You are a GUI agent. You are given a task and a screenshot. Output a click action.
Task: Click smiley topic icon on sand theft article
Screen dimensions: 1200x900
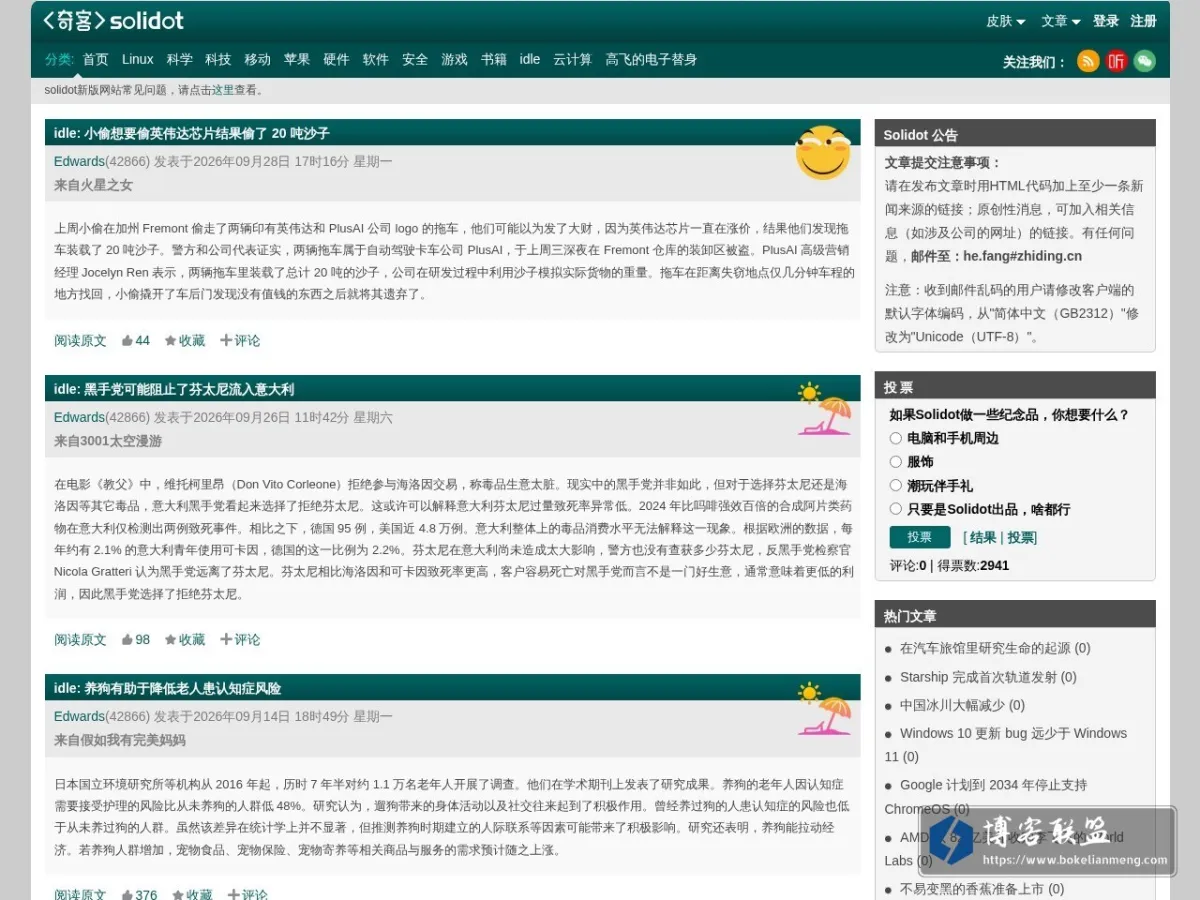click(x=823, y=152)
